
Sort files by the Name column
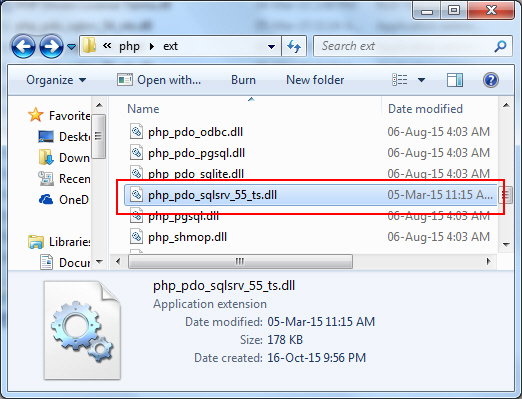(143, 109)
